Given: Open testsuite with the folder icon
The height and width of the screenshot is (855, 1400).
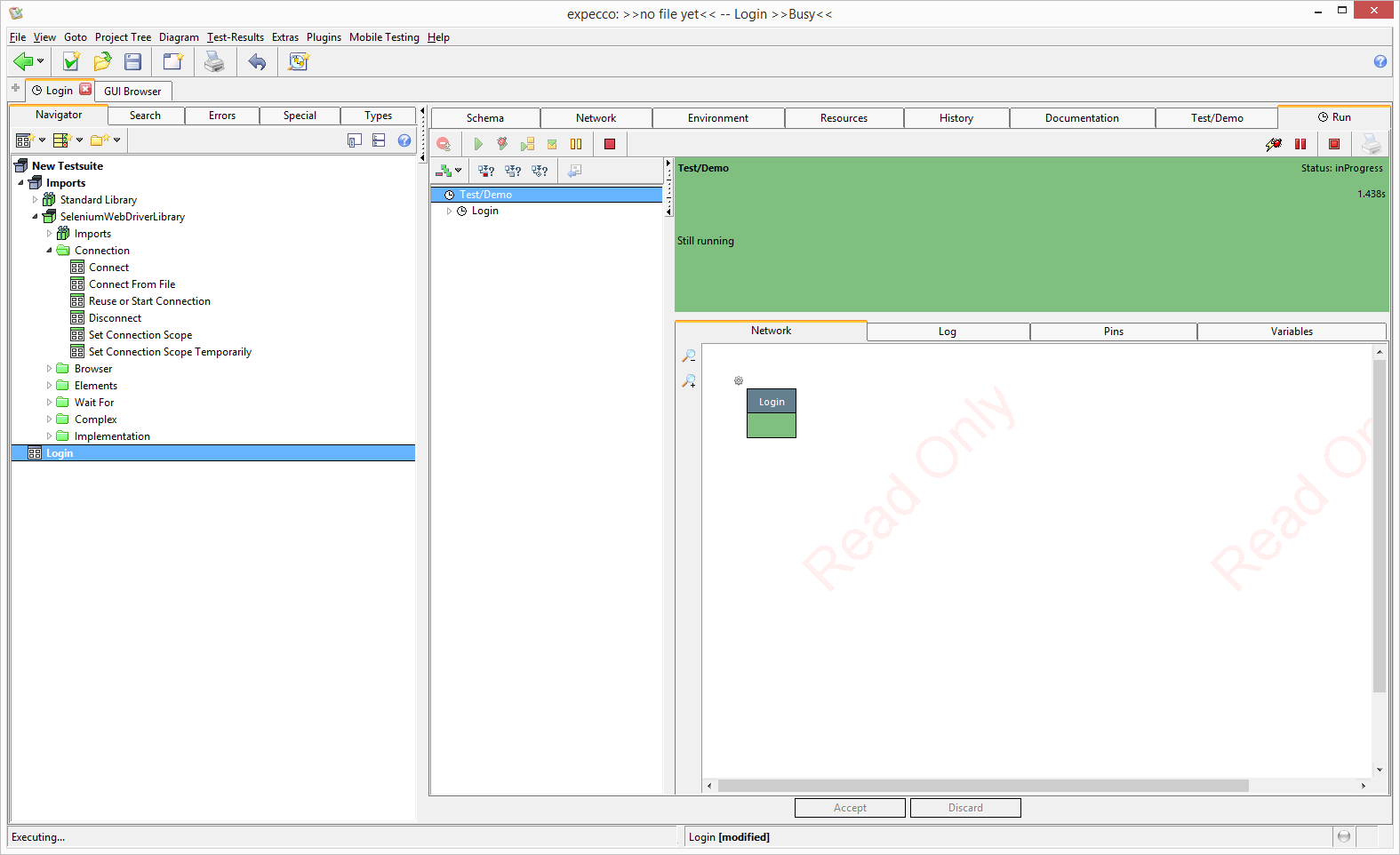Looking at the screenshot, I should 102,61.
